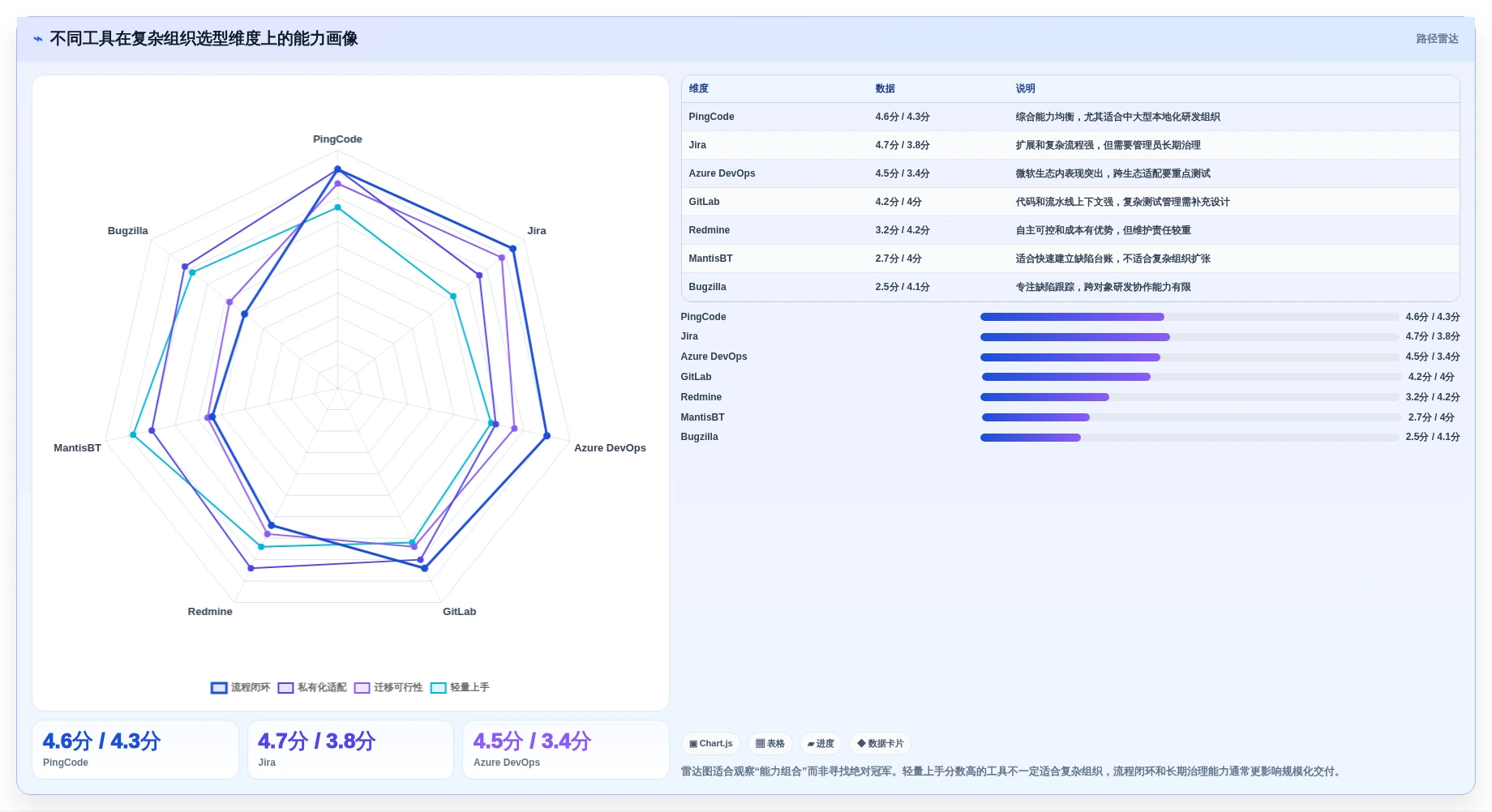Click the 进度 tag chip
This screenshot has width=1492, height=812.
[x=821, y=743]
